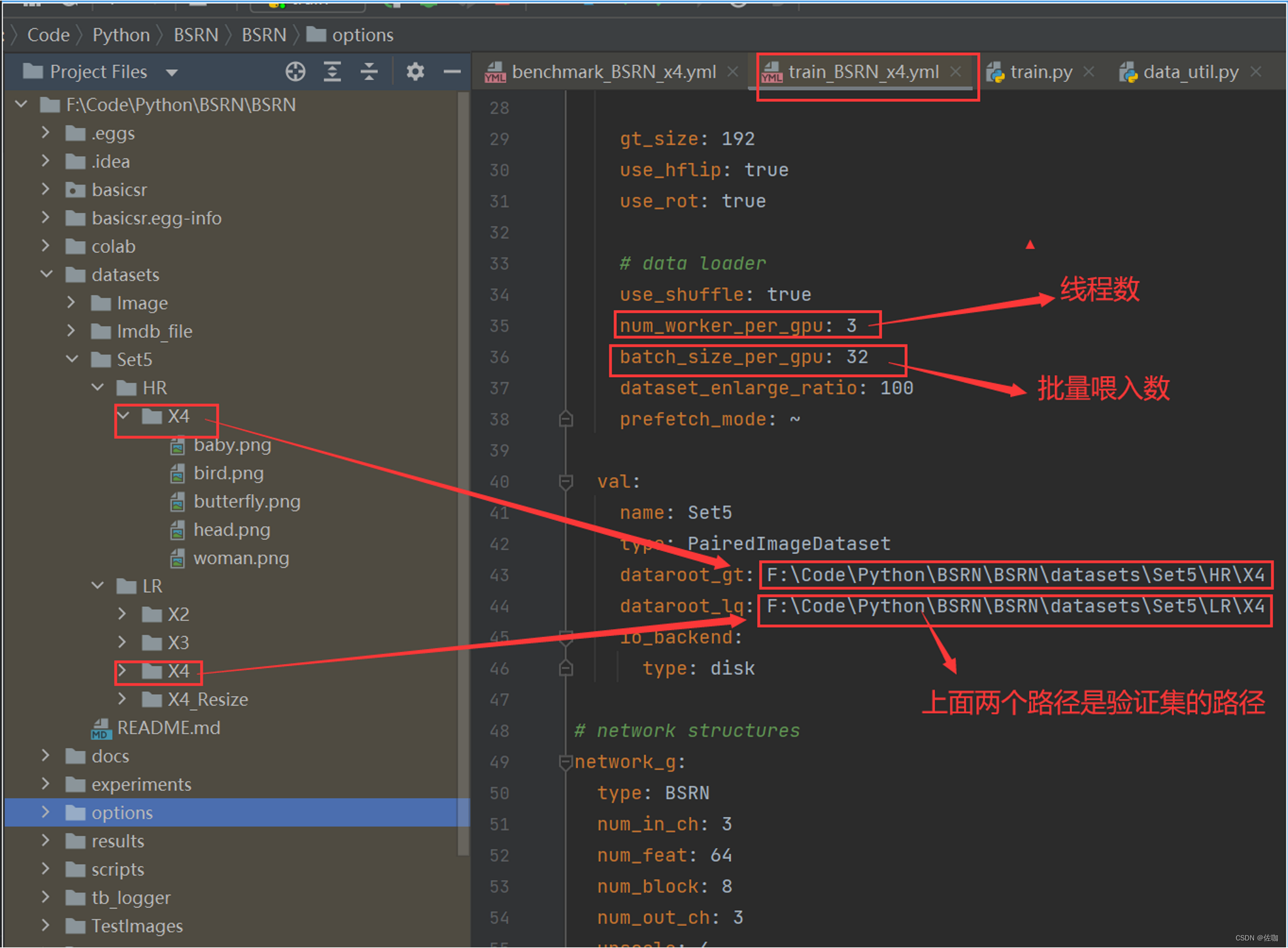
Task: Click the Collapse All icon in project toolbar
Action: (369, 72)
